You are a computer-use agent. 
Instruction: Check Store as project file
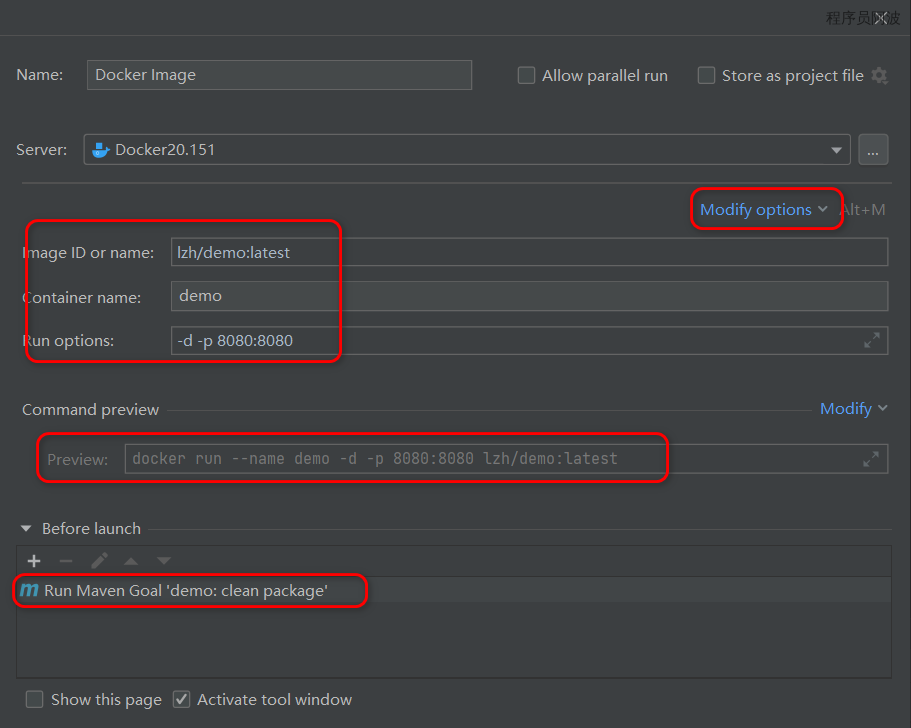(x=706, y=76)
